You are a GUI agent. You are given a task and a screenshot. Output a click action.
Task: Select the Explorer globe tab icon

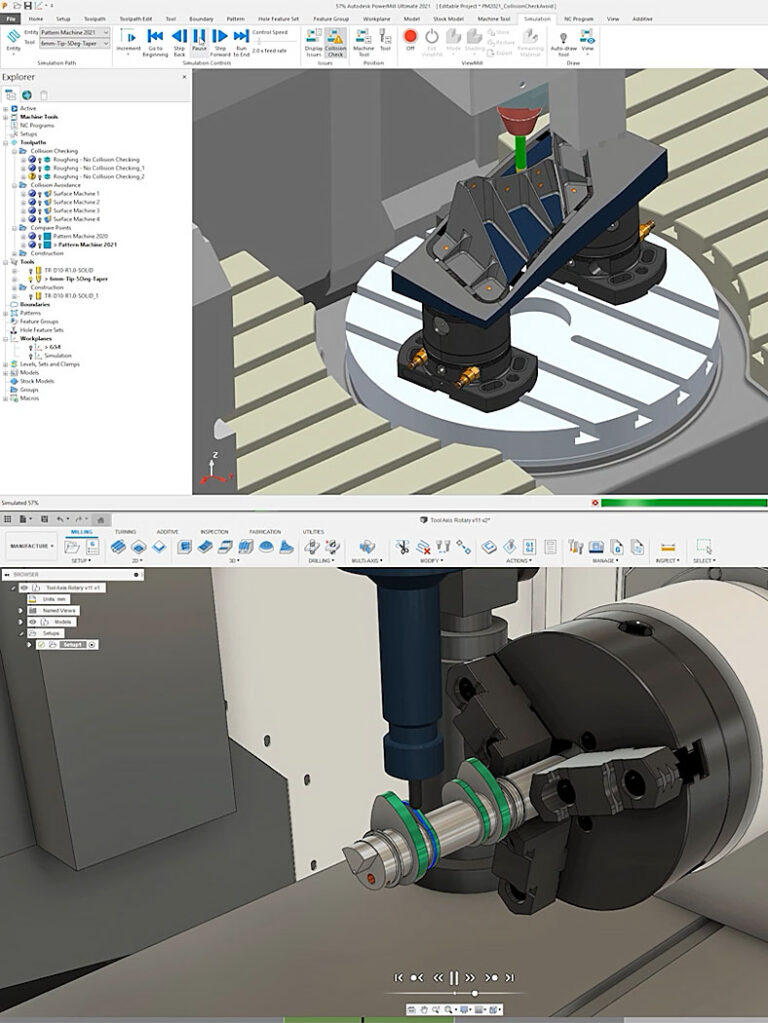click(27, 95)
